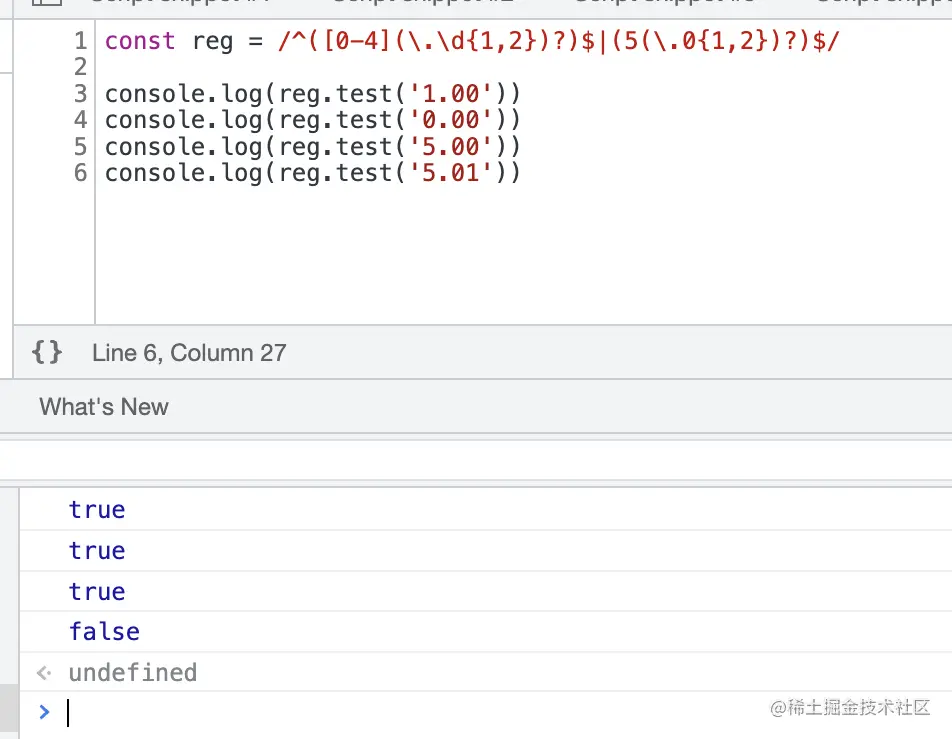
Task: Click line number 6 in the gutter
Action: click(79, 173)
